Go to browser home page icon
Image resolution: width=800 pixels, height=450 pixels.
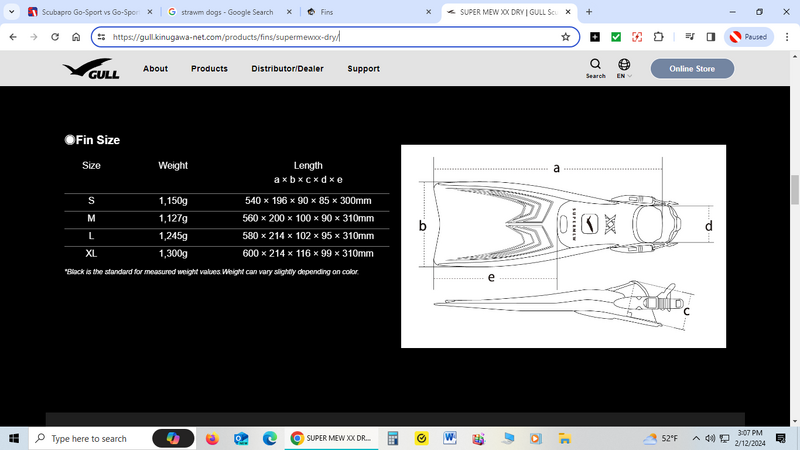tap(76, 37)
